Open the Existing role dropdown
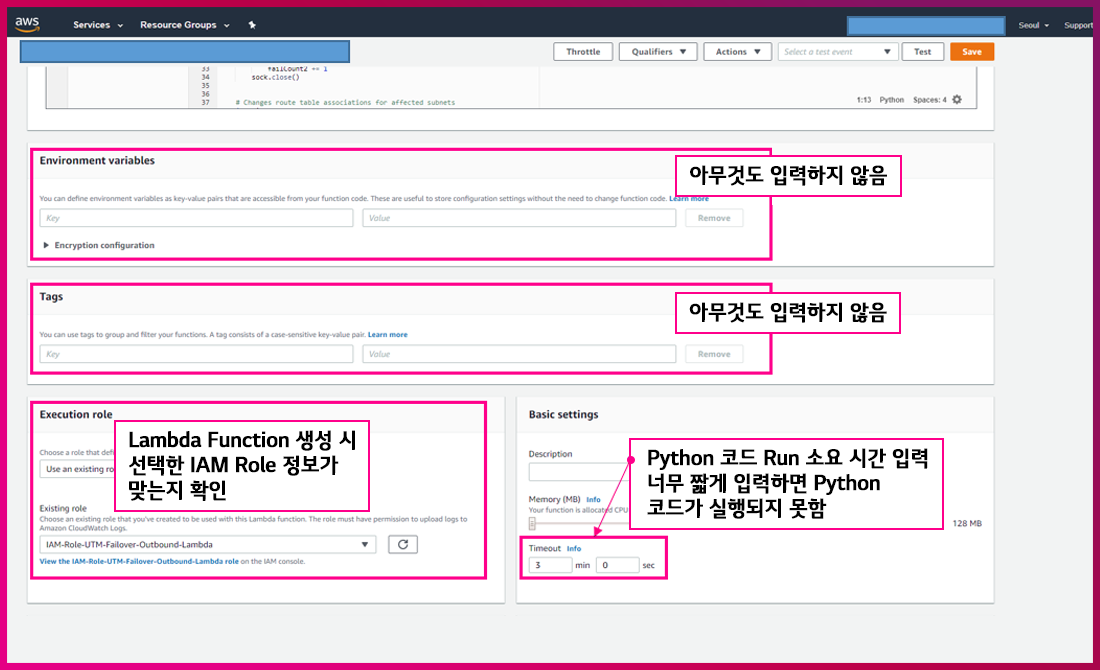This screenshot has height=670, width=1100. click(207, 545)
